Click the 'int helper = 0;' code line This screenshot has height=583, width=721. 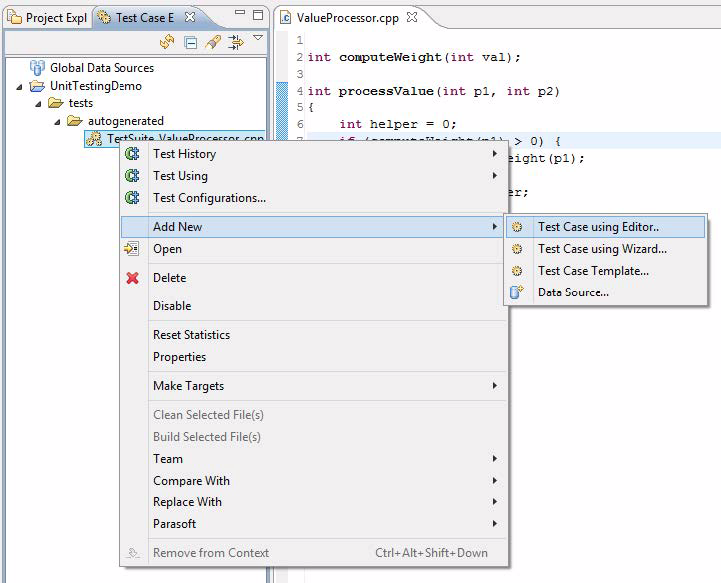[x=398, y=124]
